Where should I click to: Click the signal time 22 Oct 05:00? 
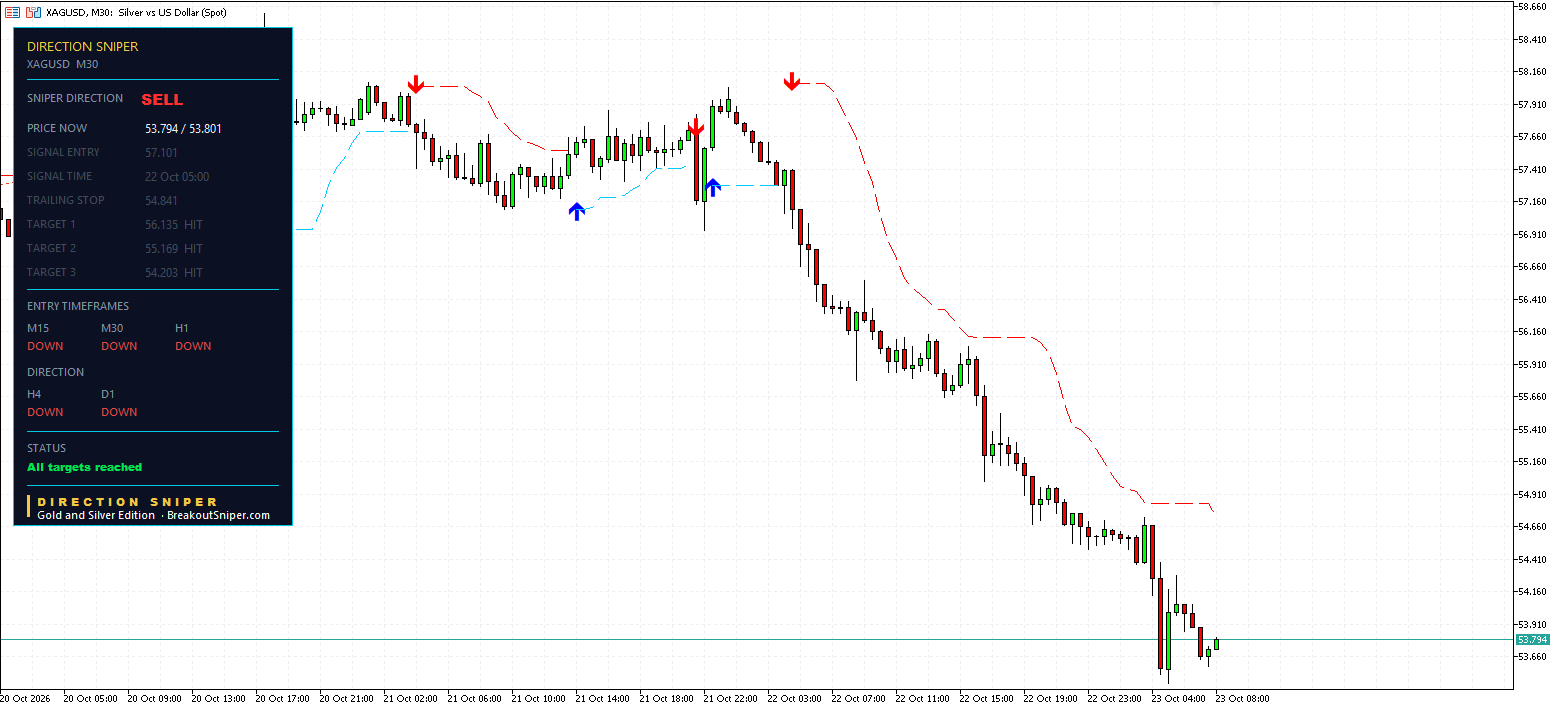click(x=177, y=177)
